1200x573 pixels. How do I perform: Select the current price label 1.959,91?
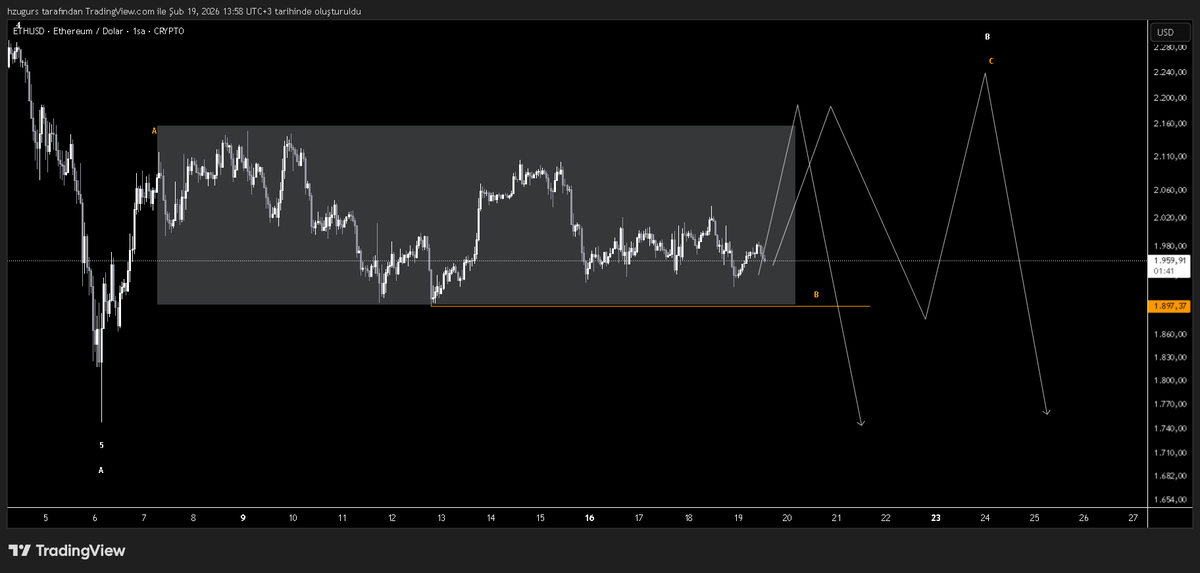click(1171, 260)
